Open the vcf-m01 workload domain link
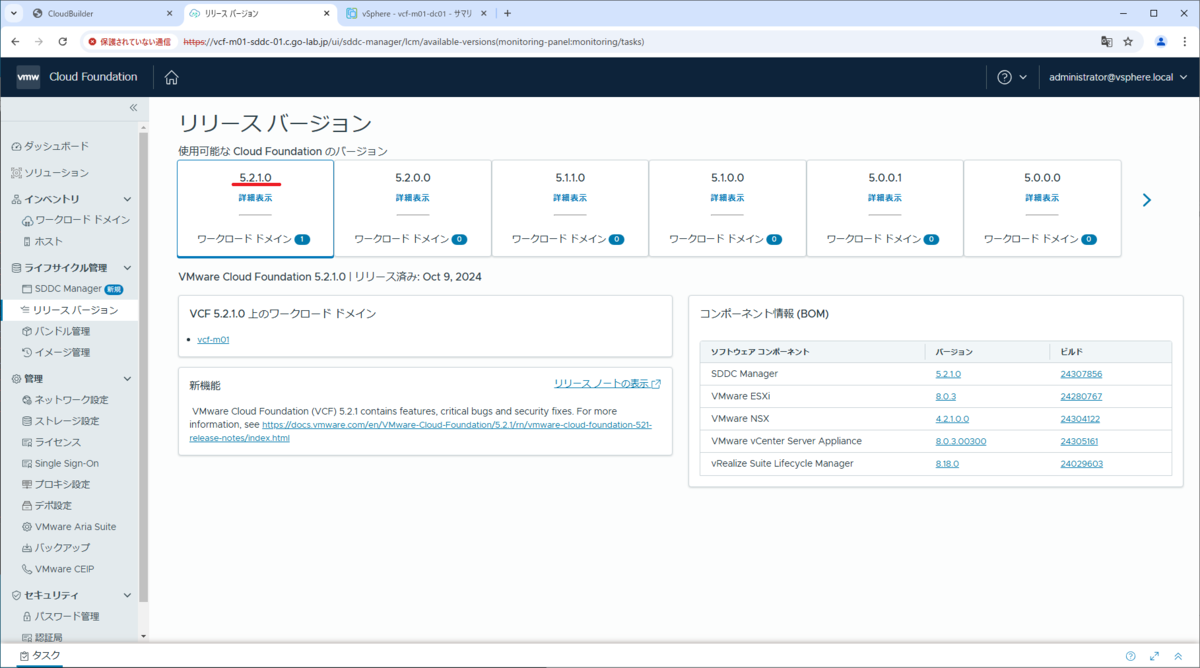This screenshot has height=668, width=1200. pos(213,340)
